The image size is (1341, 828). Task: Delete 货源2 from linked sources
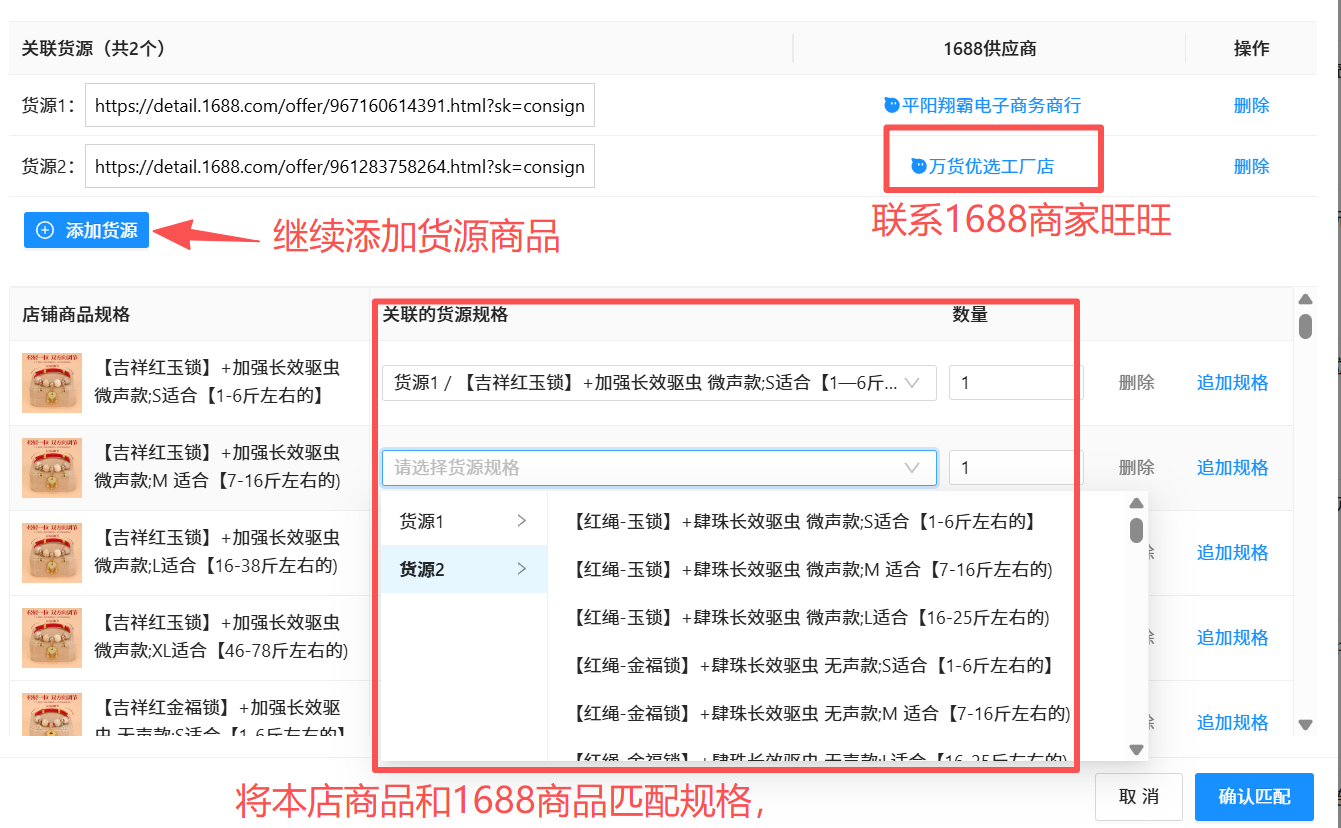click(x=1251, y=166)
